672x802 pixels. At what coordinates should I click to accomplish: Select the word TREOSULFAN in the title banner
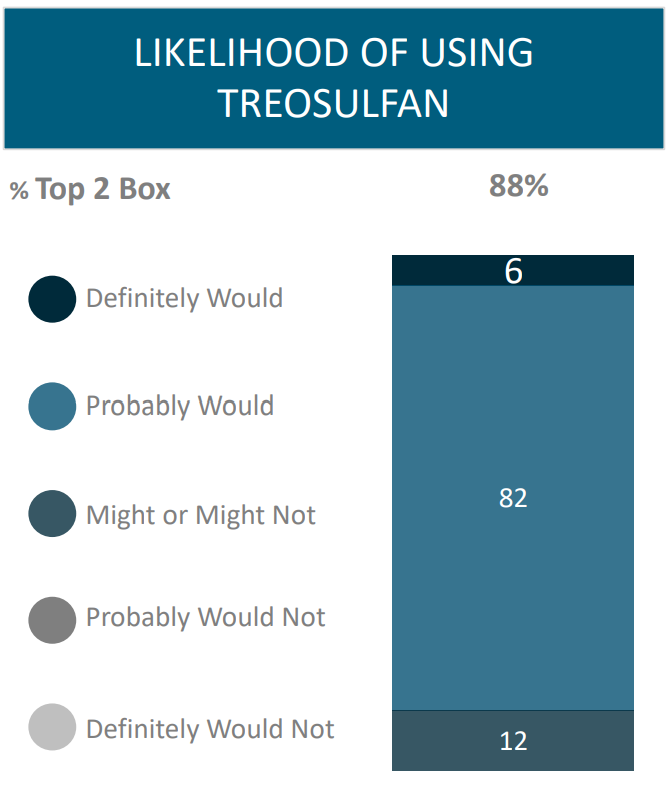click(x=334, y=103)
